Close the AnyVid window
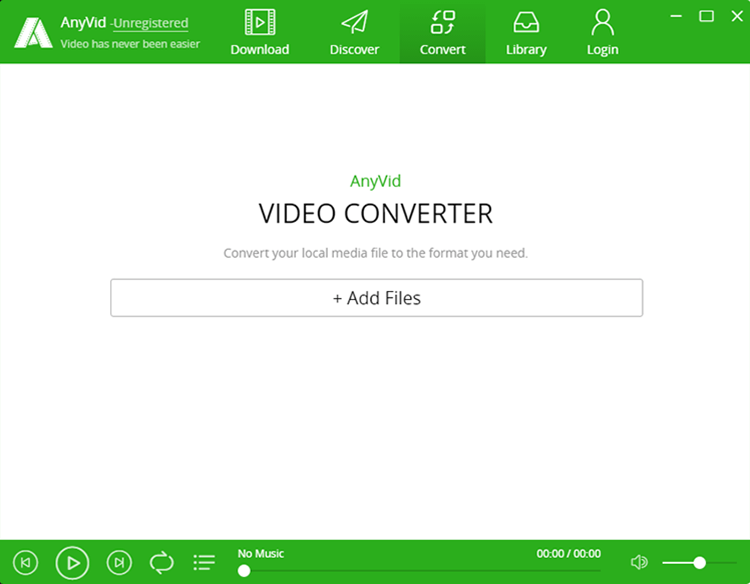The height and width of the screenshot is (584, 750). click(x=737, y=16)
